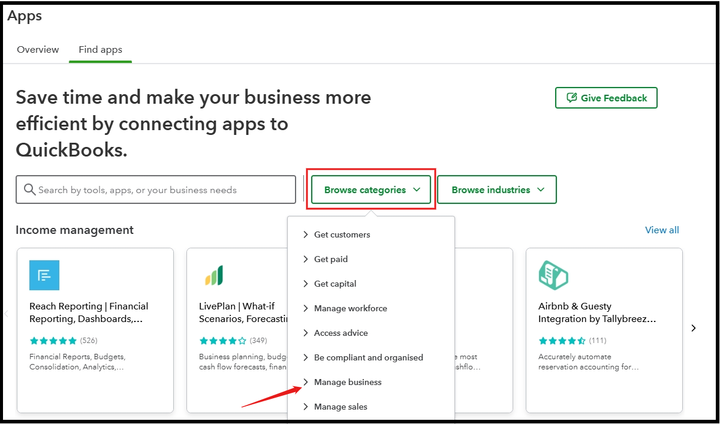Open the Browse industries dropdown
This screenshot has height=424, width=720.
pos(496,190)
